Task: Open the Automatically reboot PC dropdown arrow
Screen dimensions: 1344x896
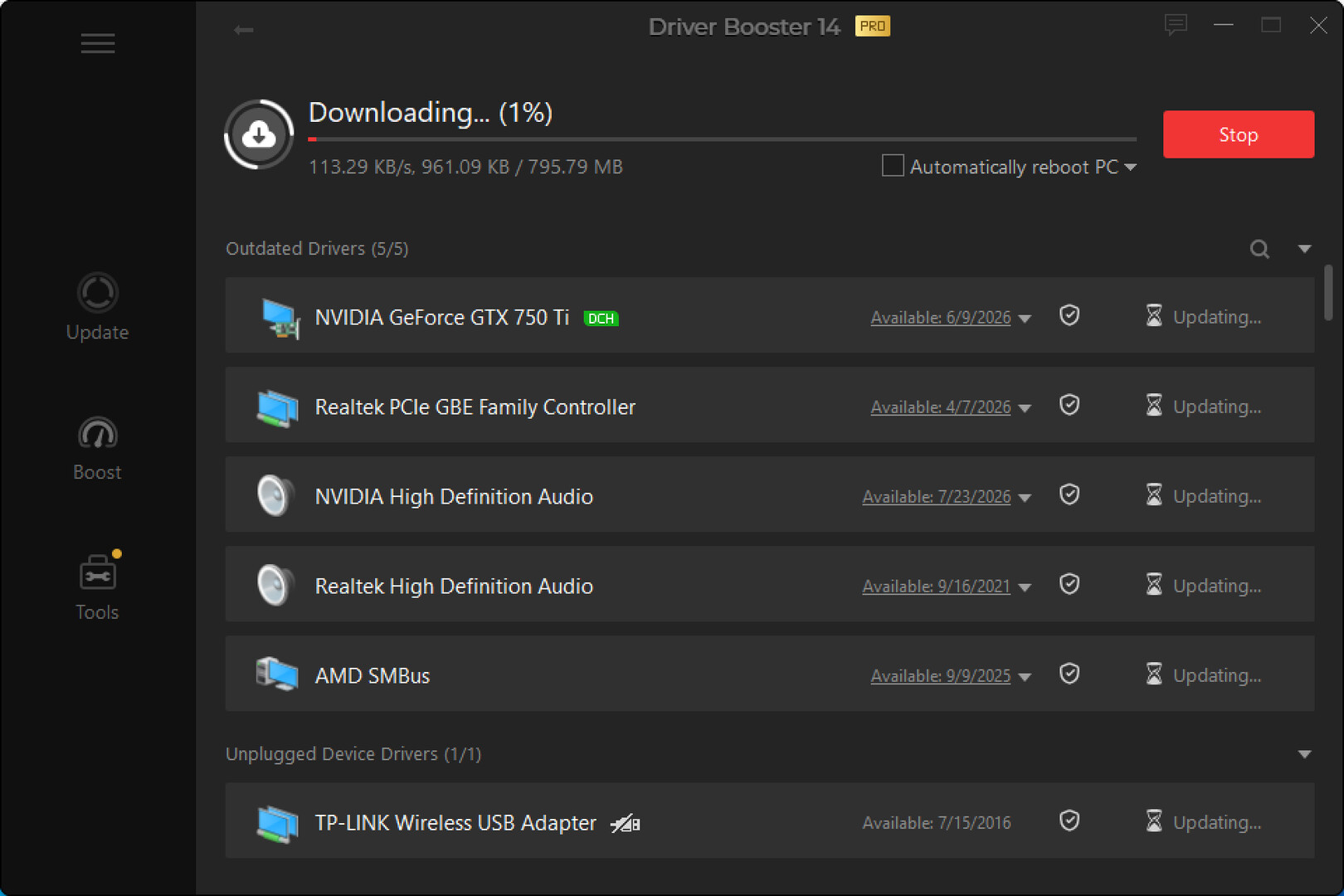Action: click(x=1130, y=168)
